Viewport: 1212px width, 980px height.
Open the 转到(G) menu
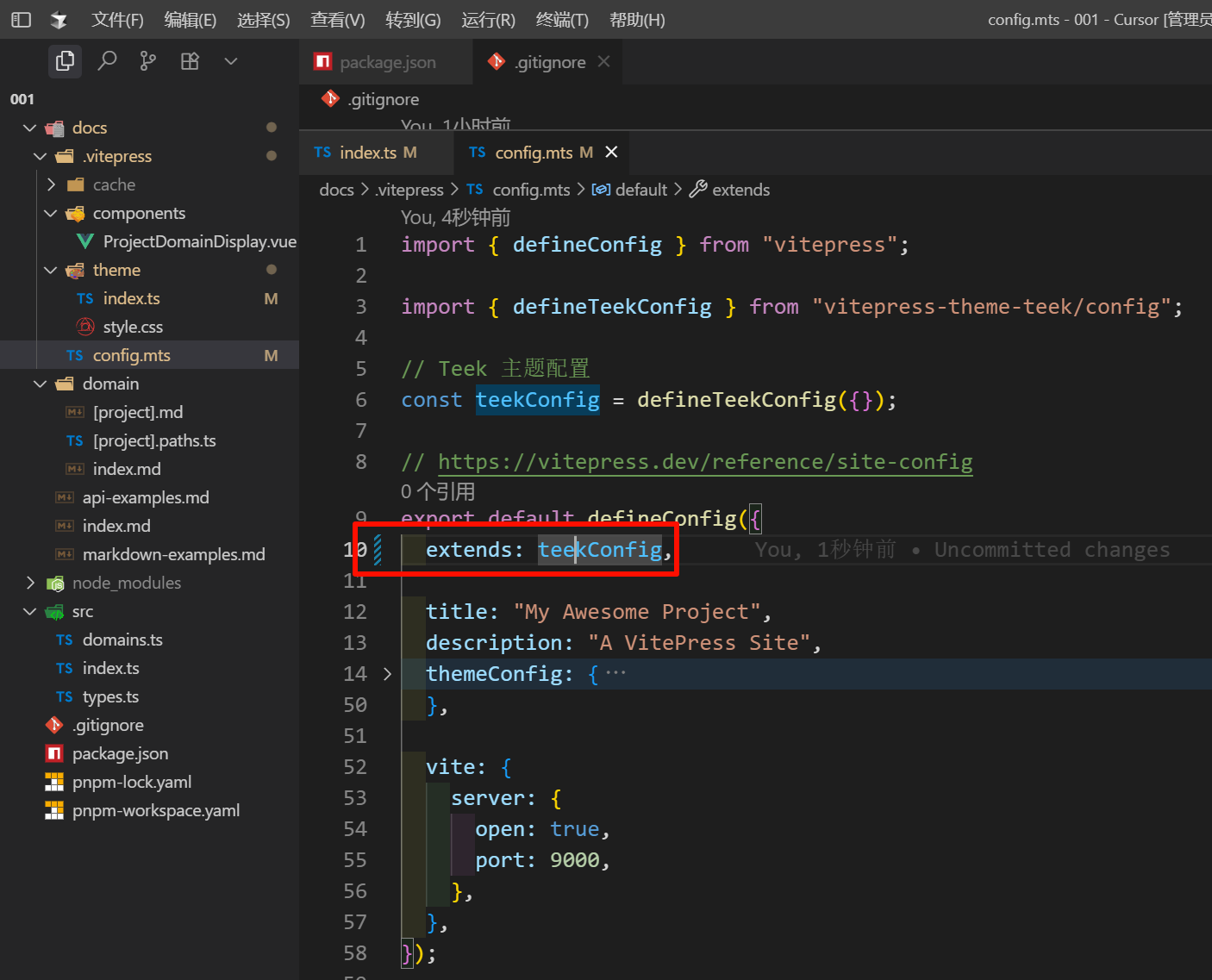(413, 20)
